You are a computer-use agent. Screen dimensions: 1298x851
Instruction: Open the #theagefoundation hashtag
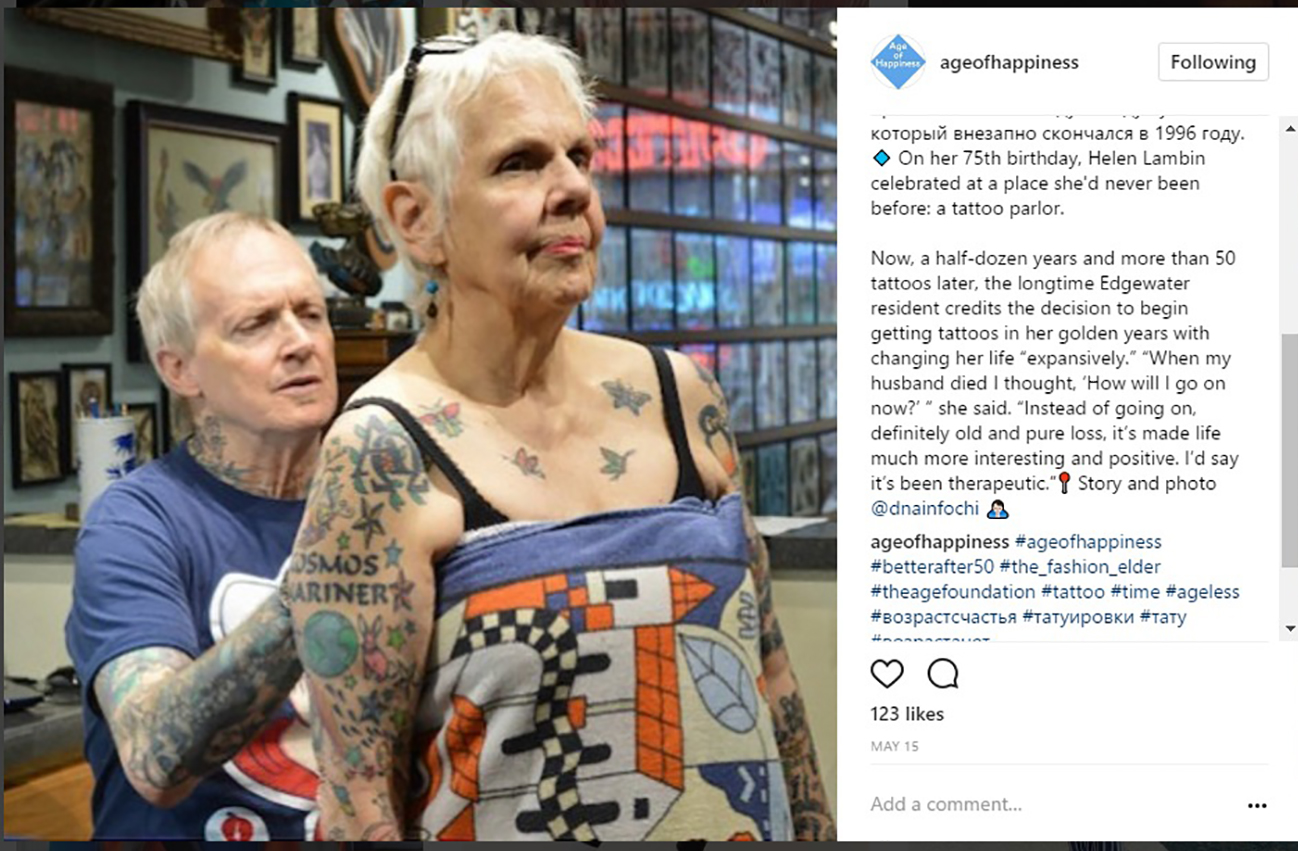pos(953,592)
